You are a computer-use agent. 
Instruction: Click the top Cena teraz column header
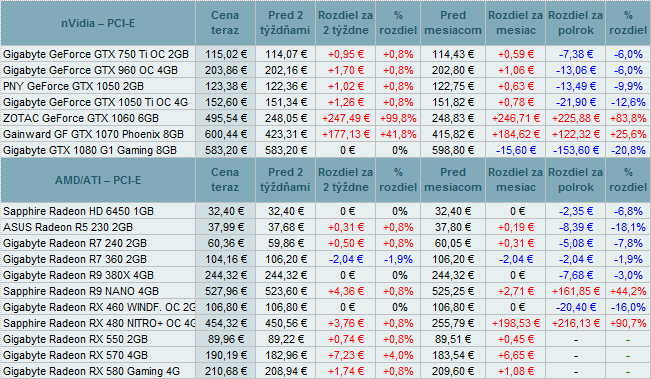[x=225, y=23]
